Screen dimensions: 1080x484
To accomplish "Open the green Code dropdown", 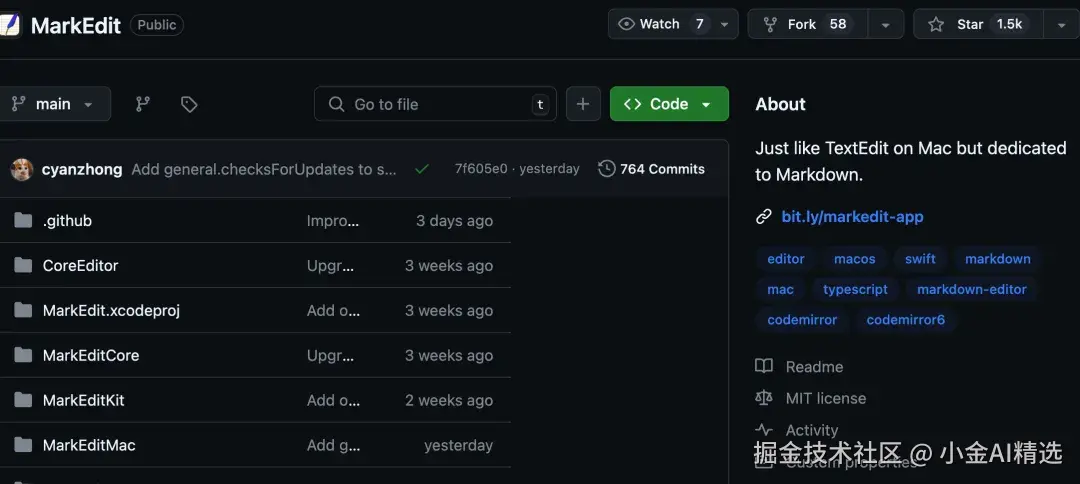I will click(x=669, y=104).
